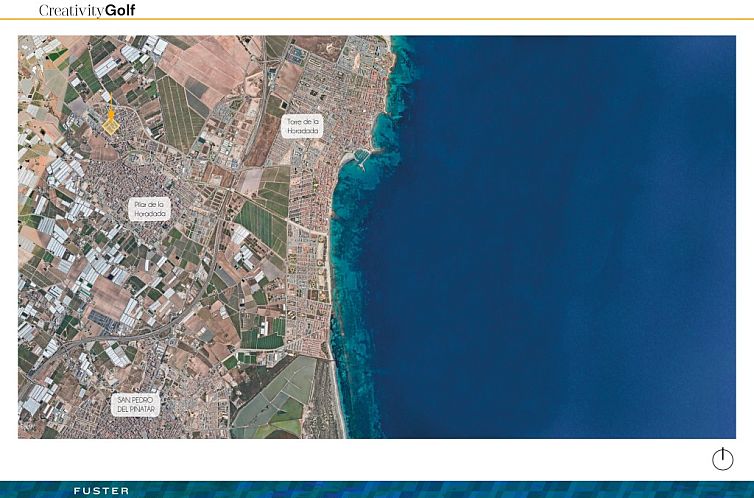Click the yellow highlighted plot under the pin
This screenshot has width=754, height=498.
point(110,126)
